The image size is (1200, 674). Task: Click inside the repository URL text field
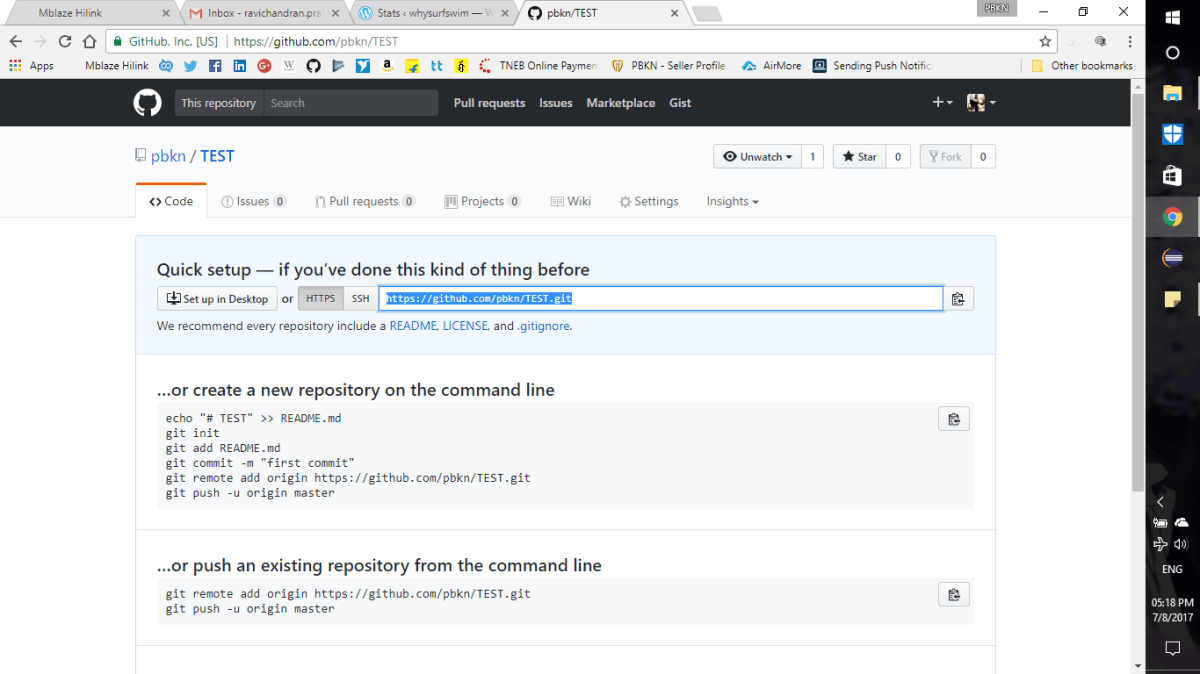pyautogui.click(x=660, y=298)
